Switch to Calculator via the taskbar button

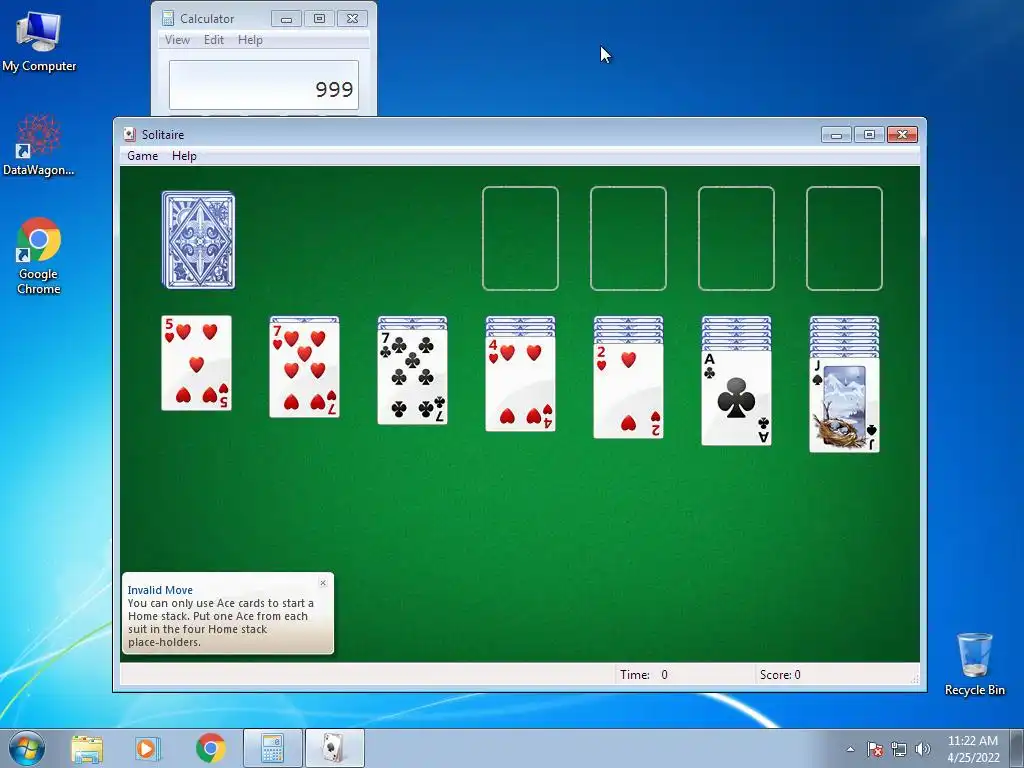[272, 748]
